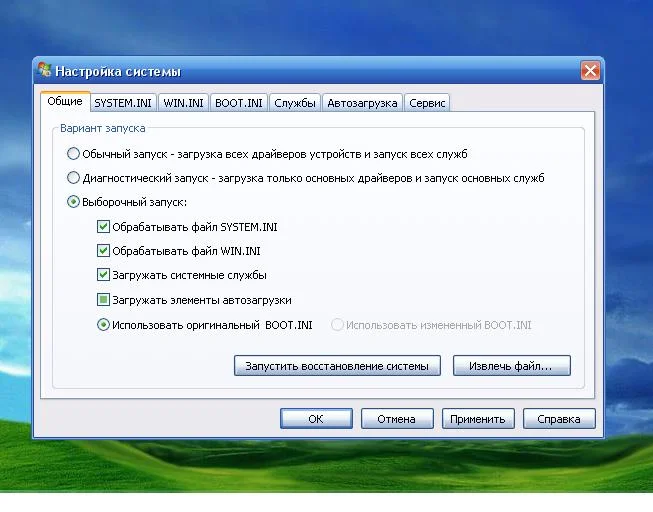Click Использовать измененный BOOT.INI radio button
The width and height of the screenshot is (653, 512).
tap(337, 325)
